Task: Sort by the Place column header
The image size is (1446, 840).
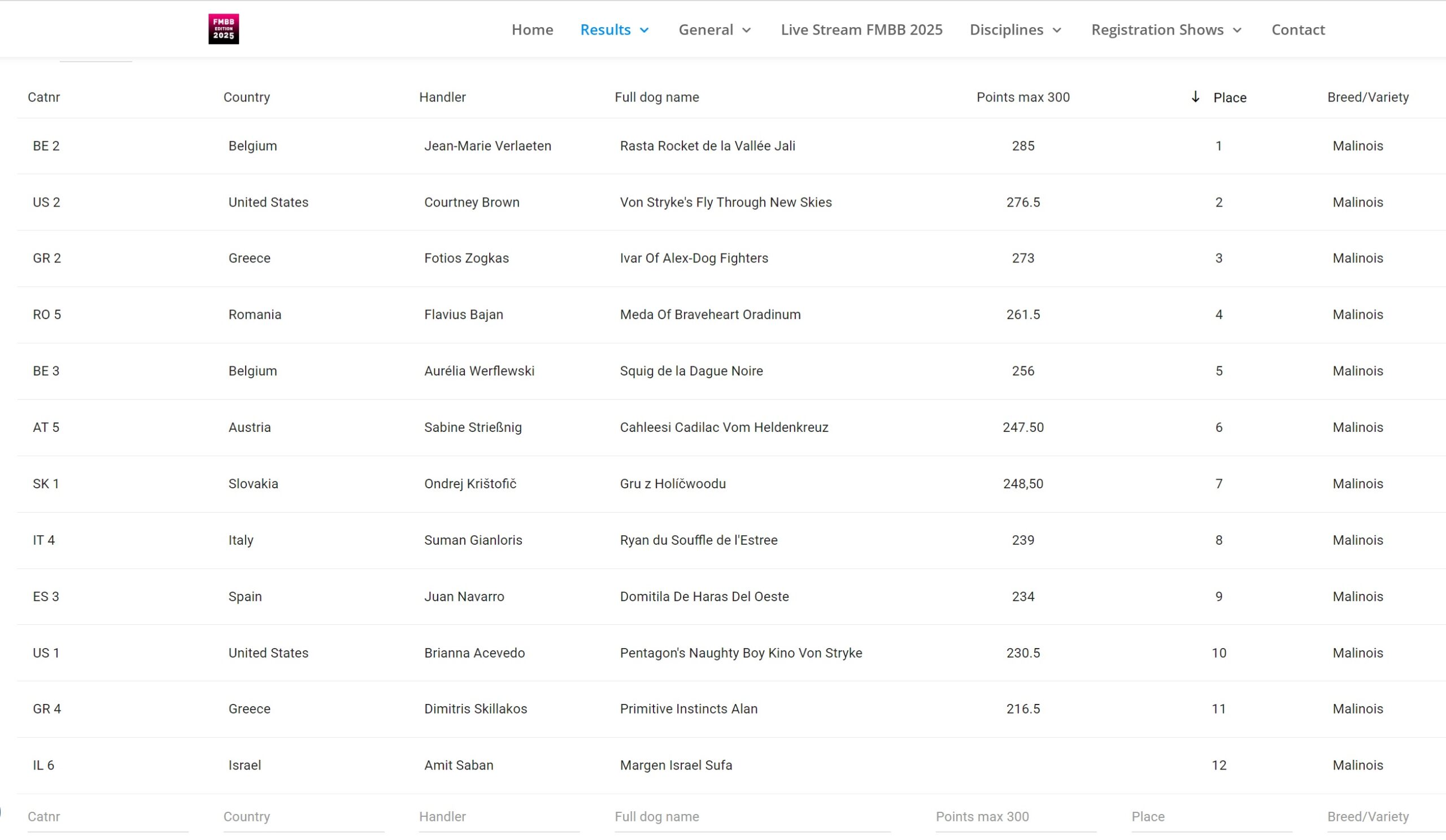Action: [x=1230, y=98]
